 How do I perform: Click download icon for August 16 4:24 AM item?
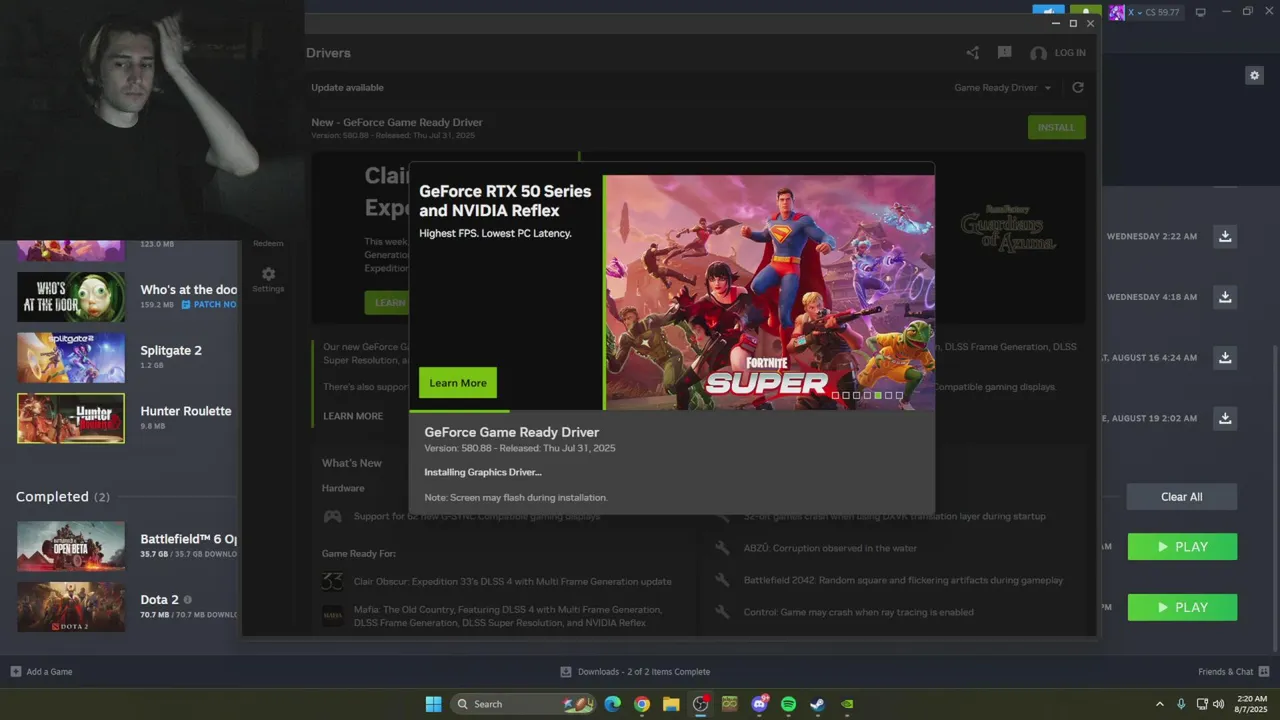pos(1225,357)
